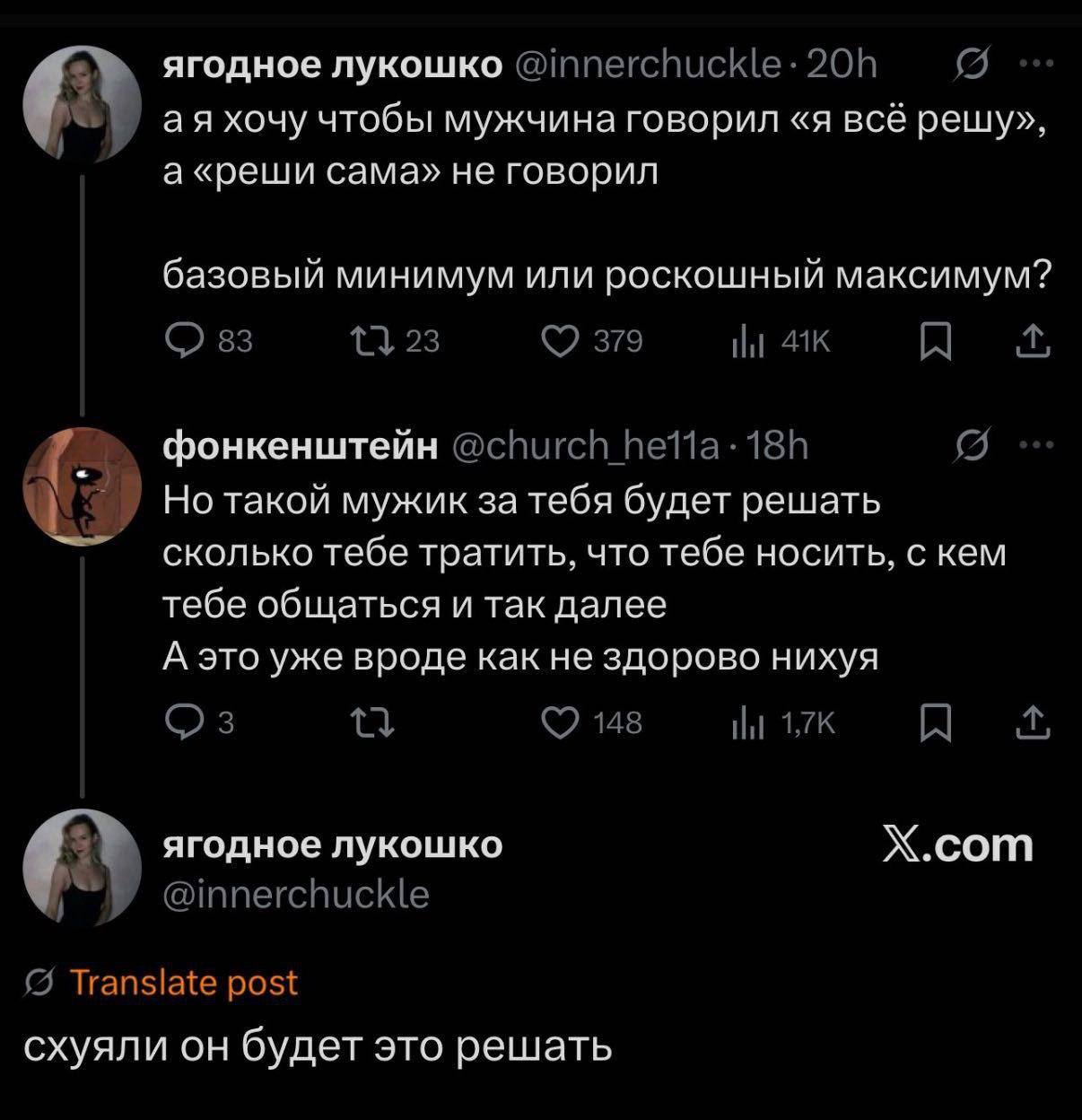Reply to фонкенштейн's tweet with 3 replies
Screen dimensions: 1082x1120
pyautogui.click(x=201, y=722)
